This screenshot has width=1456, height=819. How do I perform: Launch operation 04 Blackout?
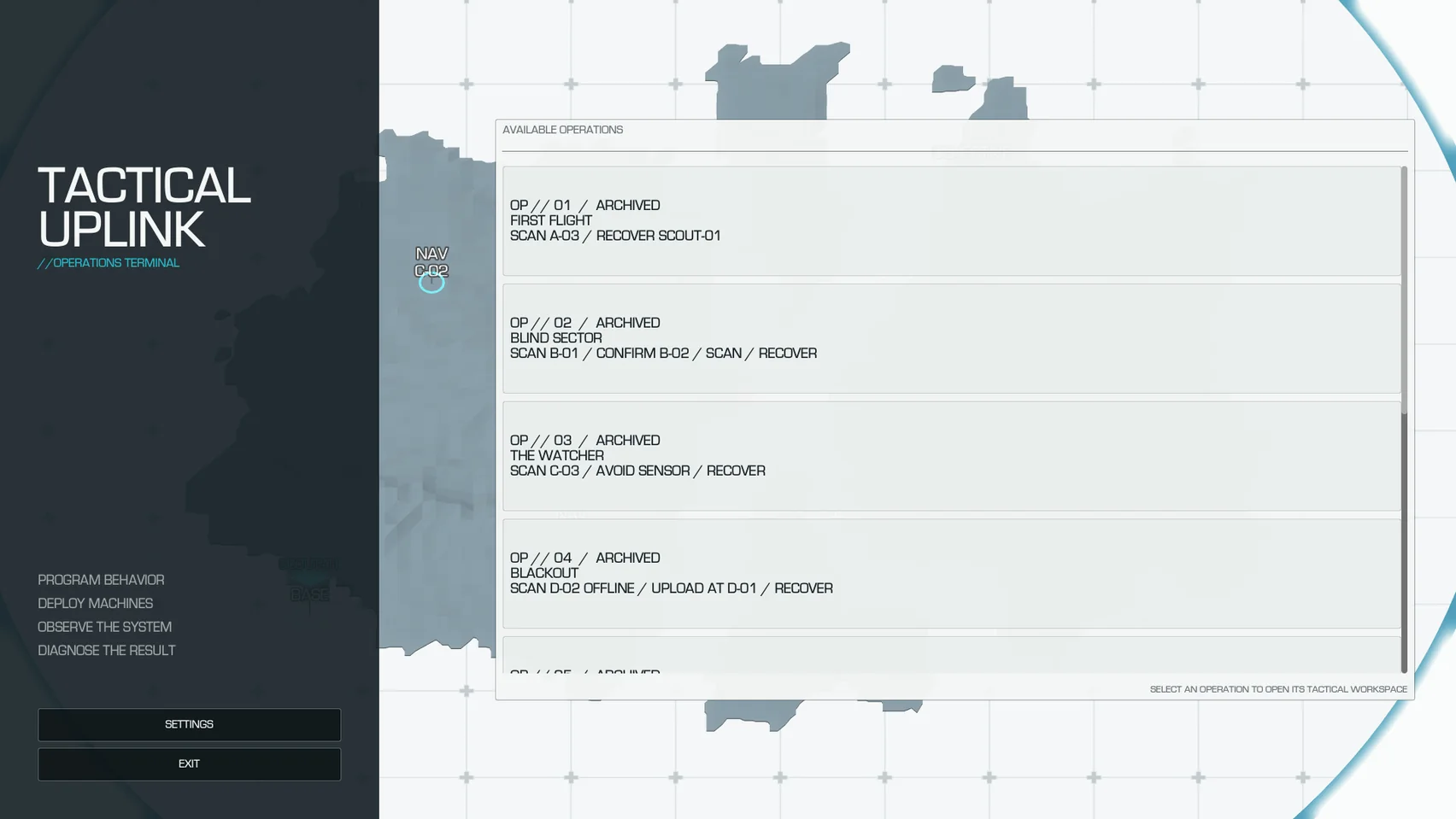(951, 573)
